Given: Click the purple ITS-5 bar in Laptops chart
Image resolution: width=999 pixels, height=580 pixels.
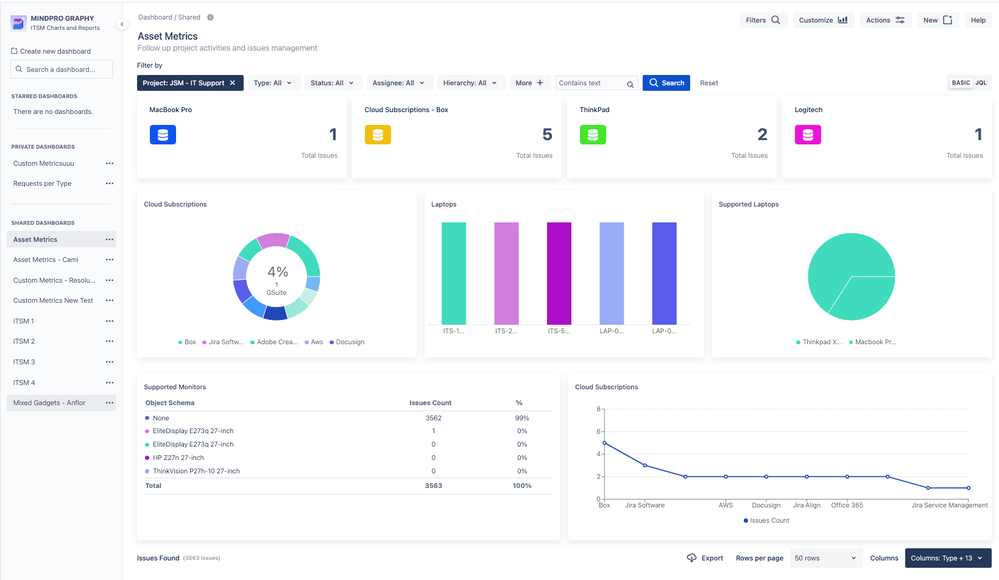Looking at the screenshot, I should (559, 273).
